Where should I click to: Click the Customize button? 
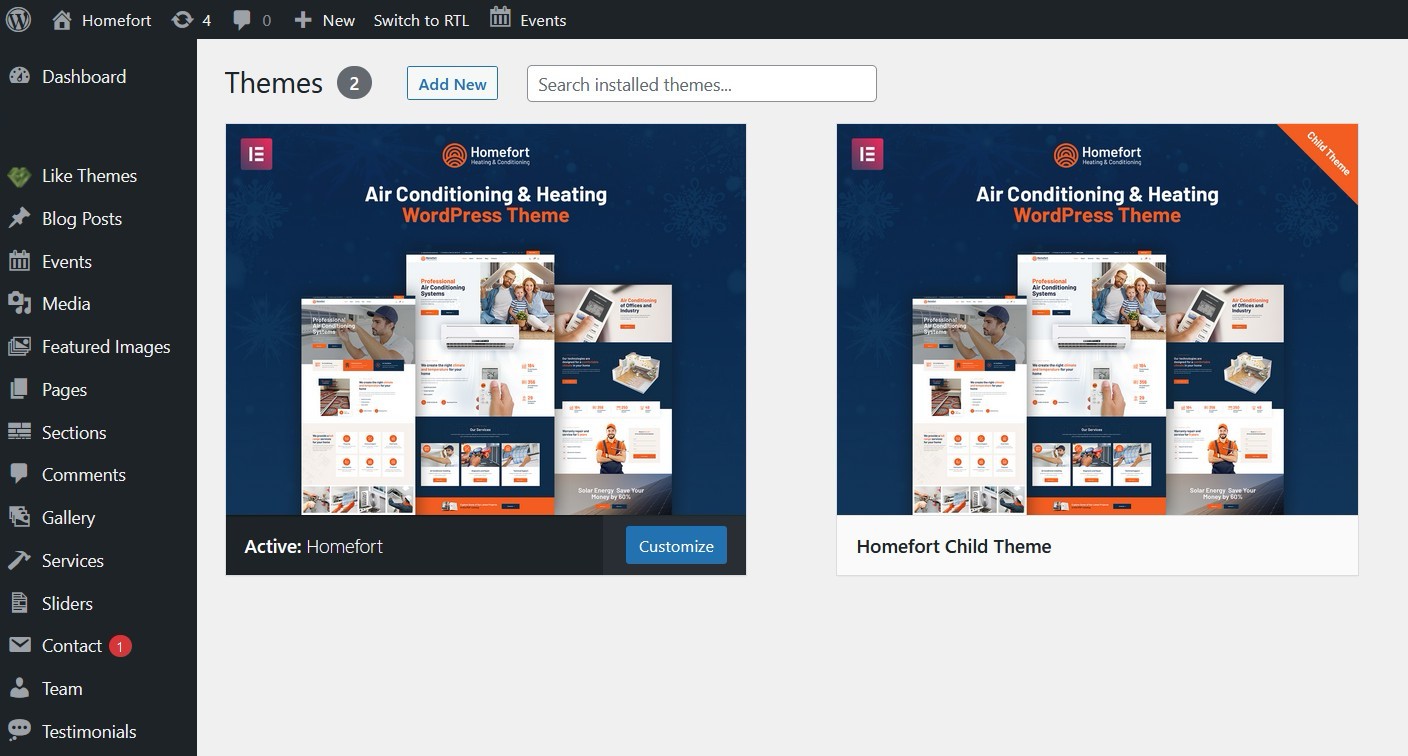(676, 546)
